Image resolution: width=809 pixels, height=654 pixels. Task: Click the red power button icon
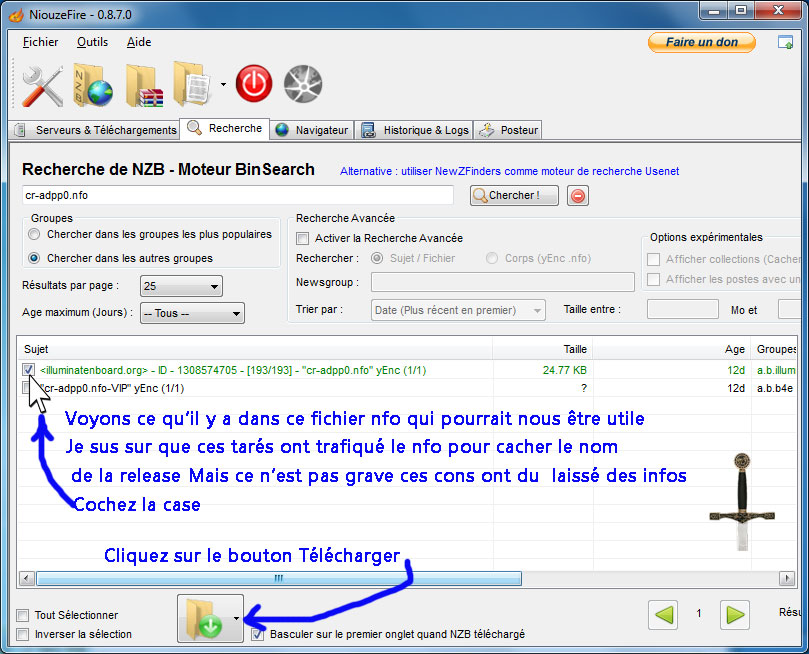[254, 84]
